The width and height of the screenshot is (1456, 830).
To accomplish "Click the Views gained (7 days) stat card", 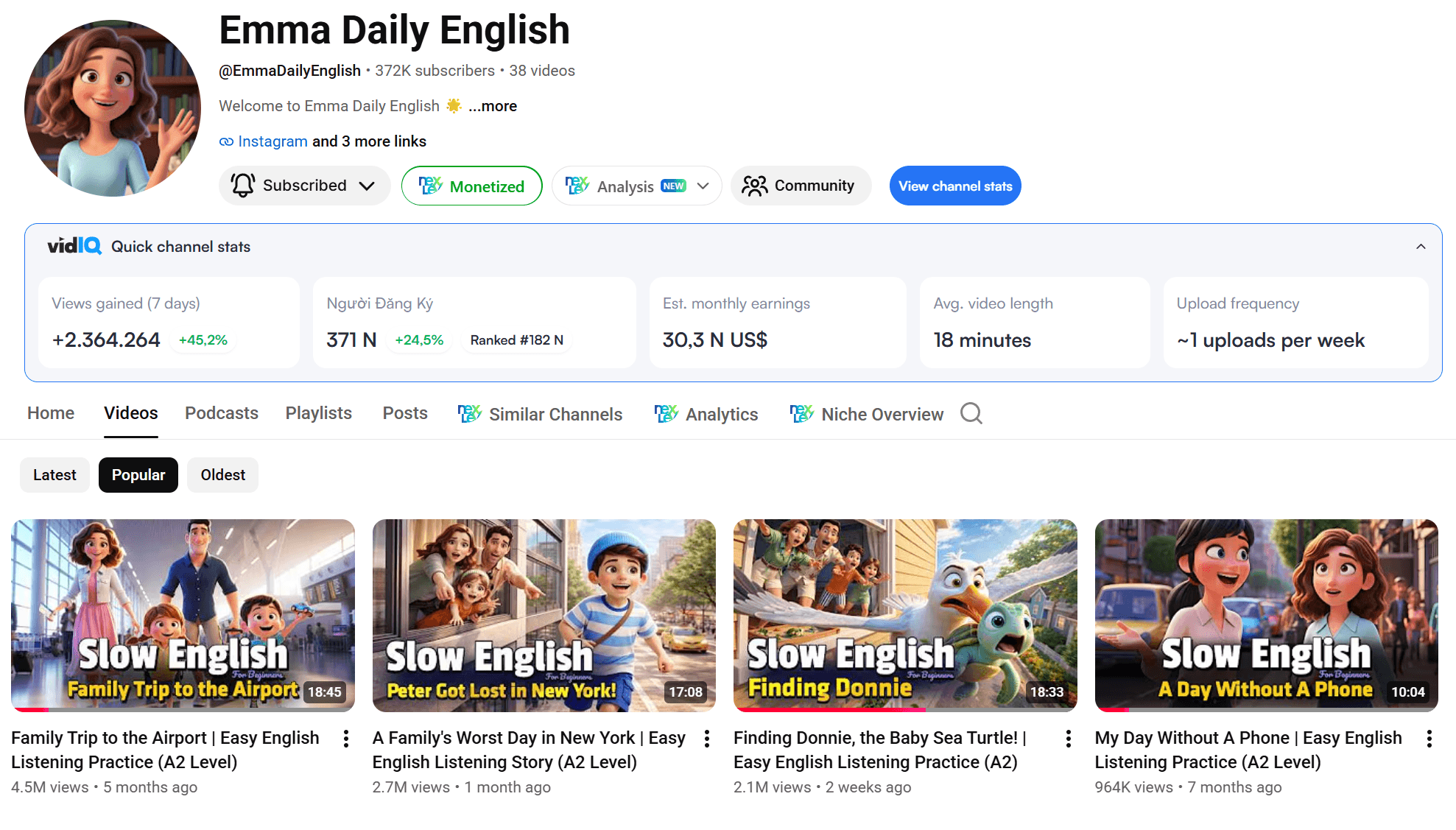I will [169, 323].
